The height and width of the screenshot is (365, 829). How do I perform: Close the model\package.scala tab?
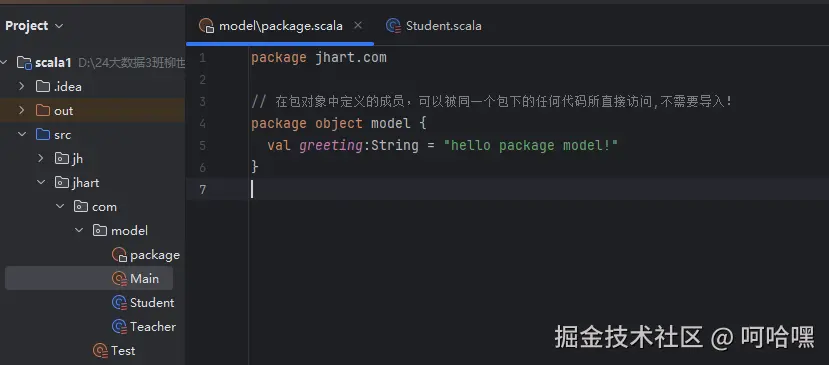coord(358,25)
